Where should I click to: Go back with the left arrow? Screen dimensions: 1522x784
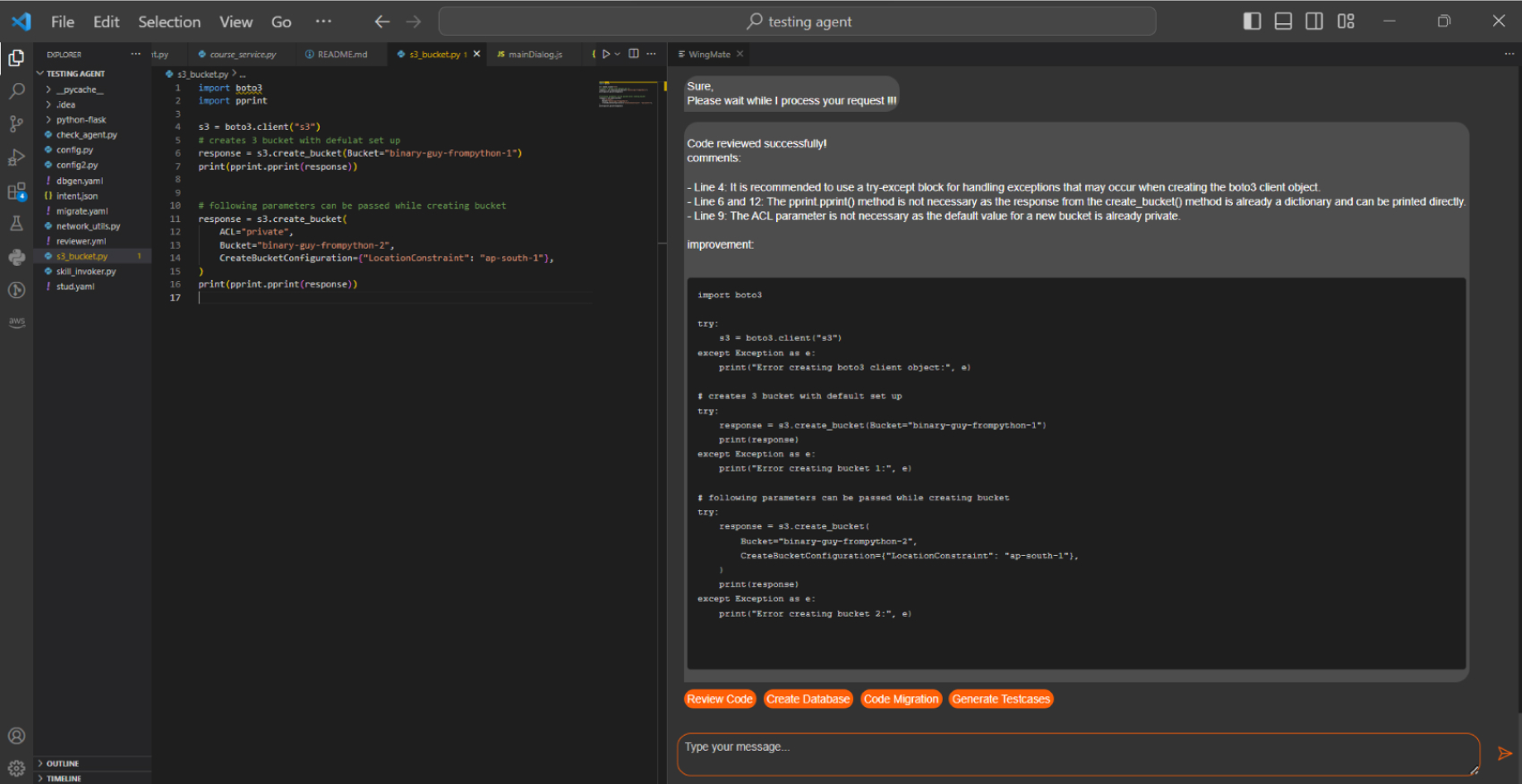click(x=382, y=21)
